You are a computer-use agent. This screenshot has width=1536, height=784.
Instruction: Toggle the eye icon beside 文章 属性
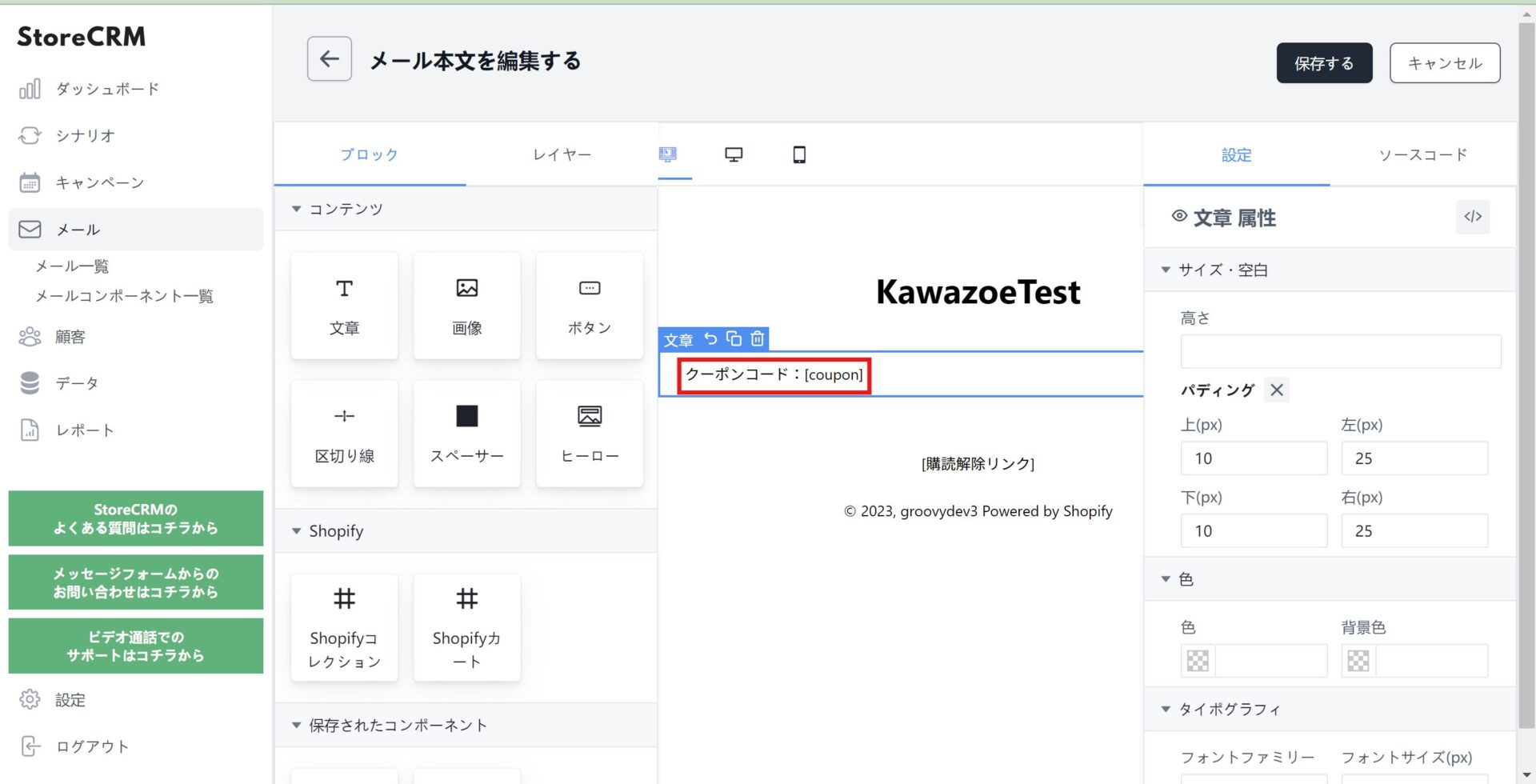click(x=1178, y=216)
